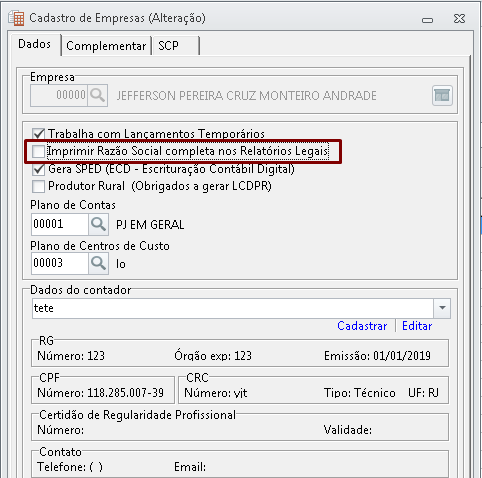Click the Cadastrar link
Viewport: 482px width, 478px height.
click(x=362, y=326)
